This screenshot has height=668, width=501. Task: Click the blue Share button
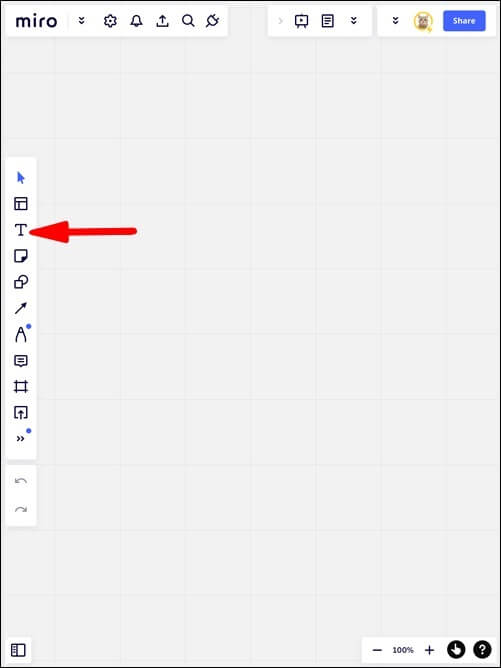pyautogui.click(x=464, y=21)
